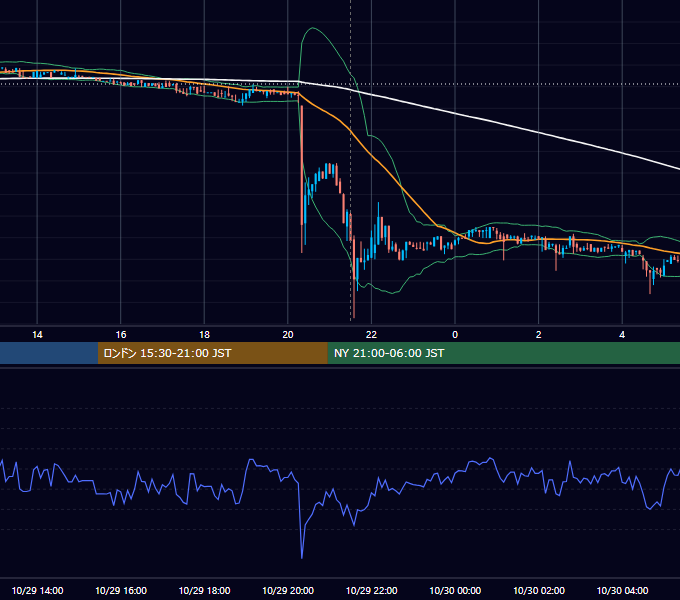Click the hour label 20 on upper axis
Image resolution: width=680 pixels, height=600 pixels.
pos(288,335)
